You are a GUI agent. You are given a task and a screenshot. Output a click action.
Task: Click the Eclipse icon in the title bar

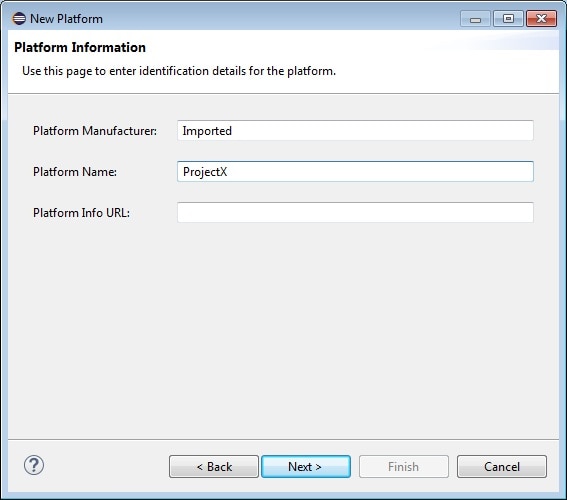19,18
